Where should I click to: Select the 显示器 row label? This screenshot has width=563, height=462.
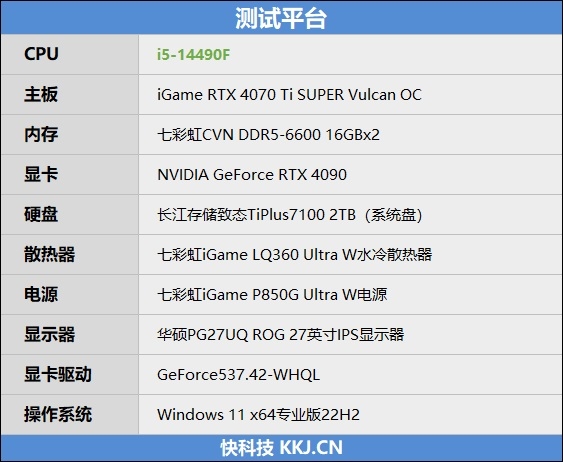click(x=50, y=334)
